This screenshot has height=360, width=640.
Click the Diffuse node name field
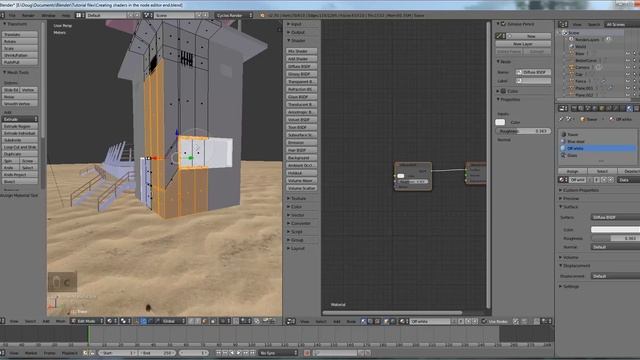click(x=533, y=72)
